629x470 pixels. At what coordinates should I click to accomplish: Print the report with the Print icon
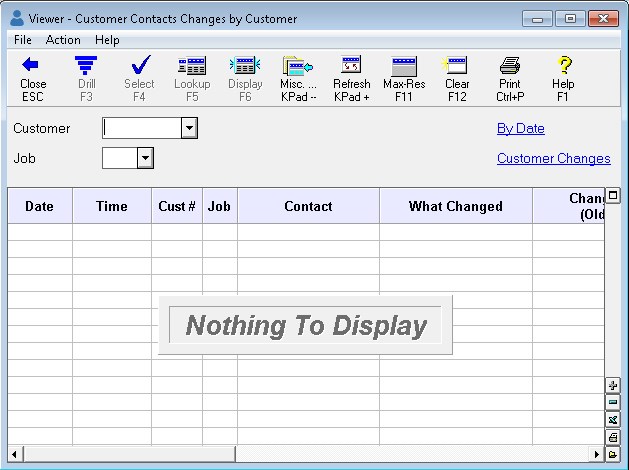pyautogui.click(x=510, y=77)
